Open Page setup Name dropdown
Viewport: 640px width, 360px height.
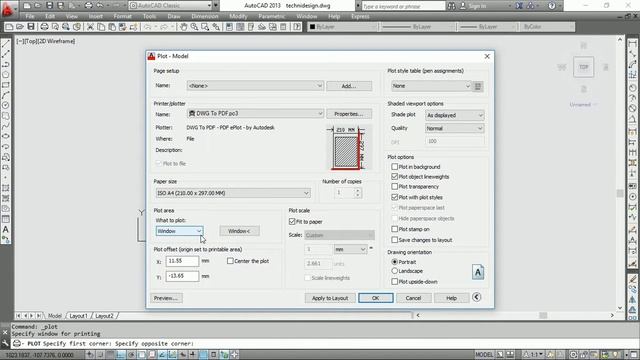pos(255,86)
